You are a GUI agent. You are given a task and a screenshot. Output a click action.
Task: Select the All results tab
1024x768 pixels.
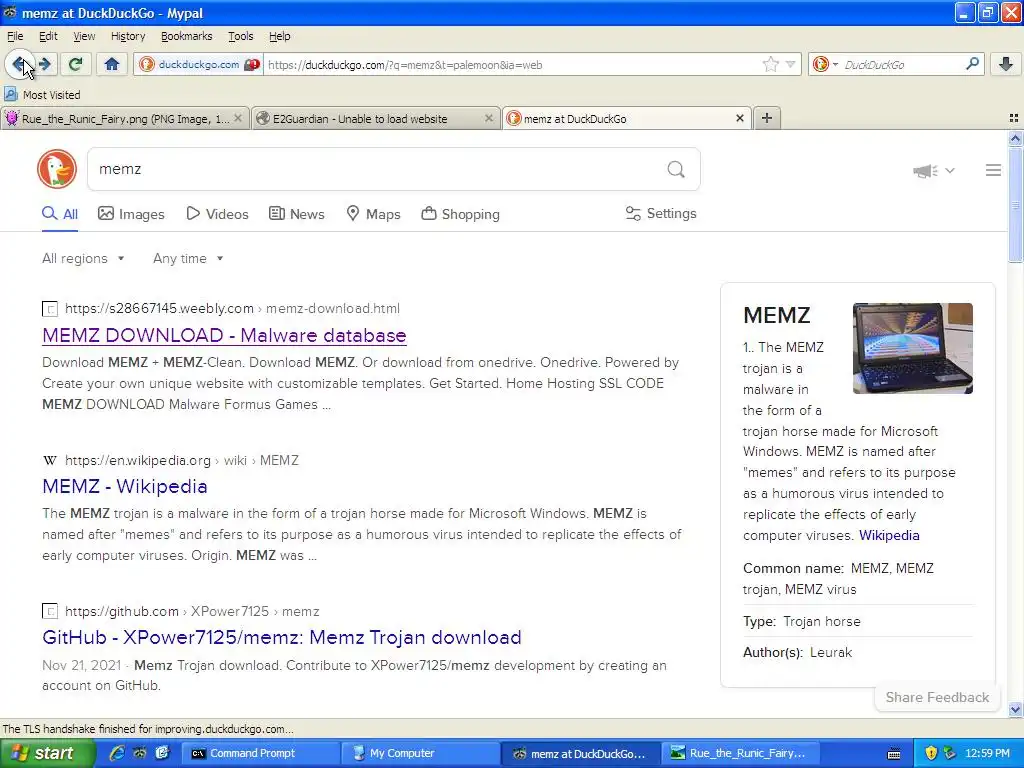pyautogui.click(x=60, y=214)
